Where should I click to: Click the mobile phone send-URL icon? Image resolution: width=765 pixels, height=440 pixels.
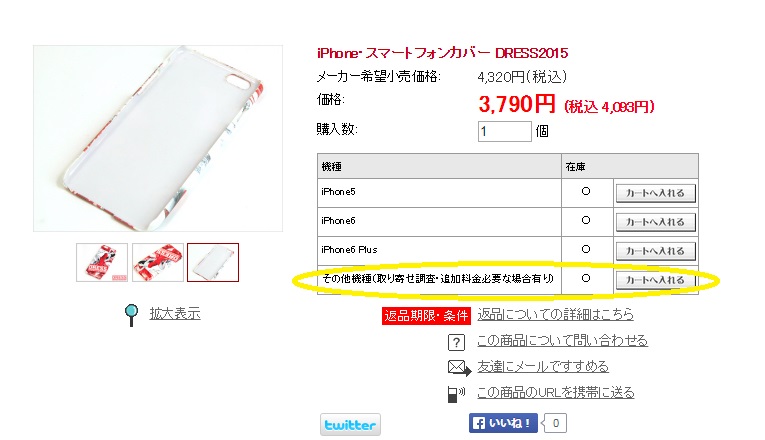click(x=456, y=393)
